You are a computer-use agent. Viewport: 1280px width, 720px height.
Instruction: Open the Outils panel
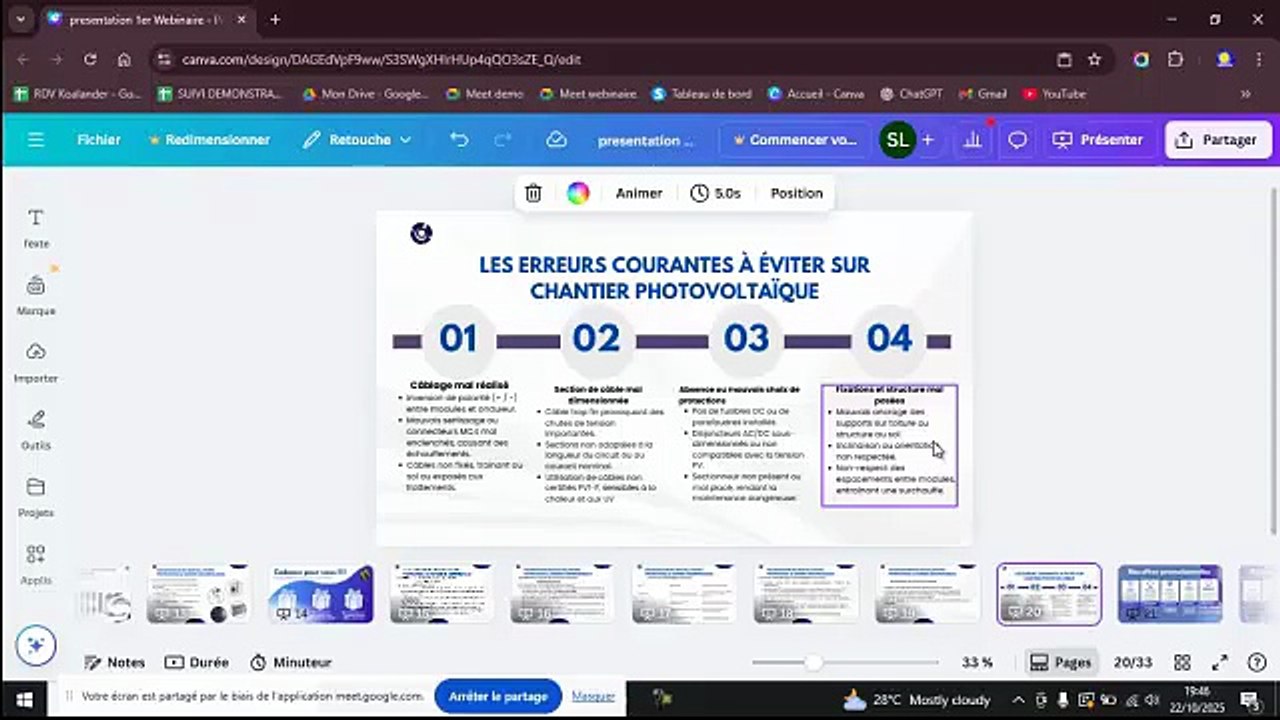pyautogui.click(x=36, y=430)
